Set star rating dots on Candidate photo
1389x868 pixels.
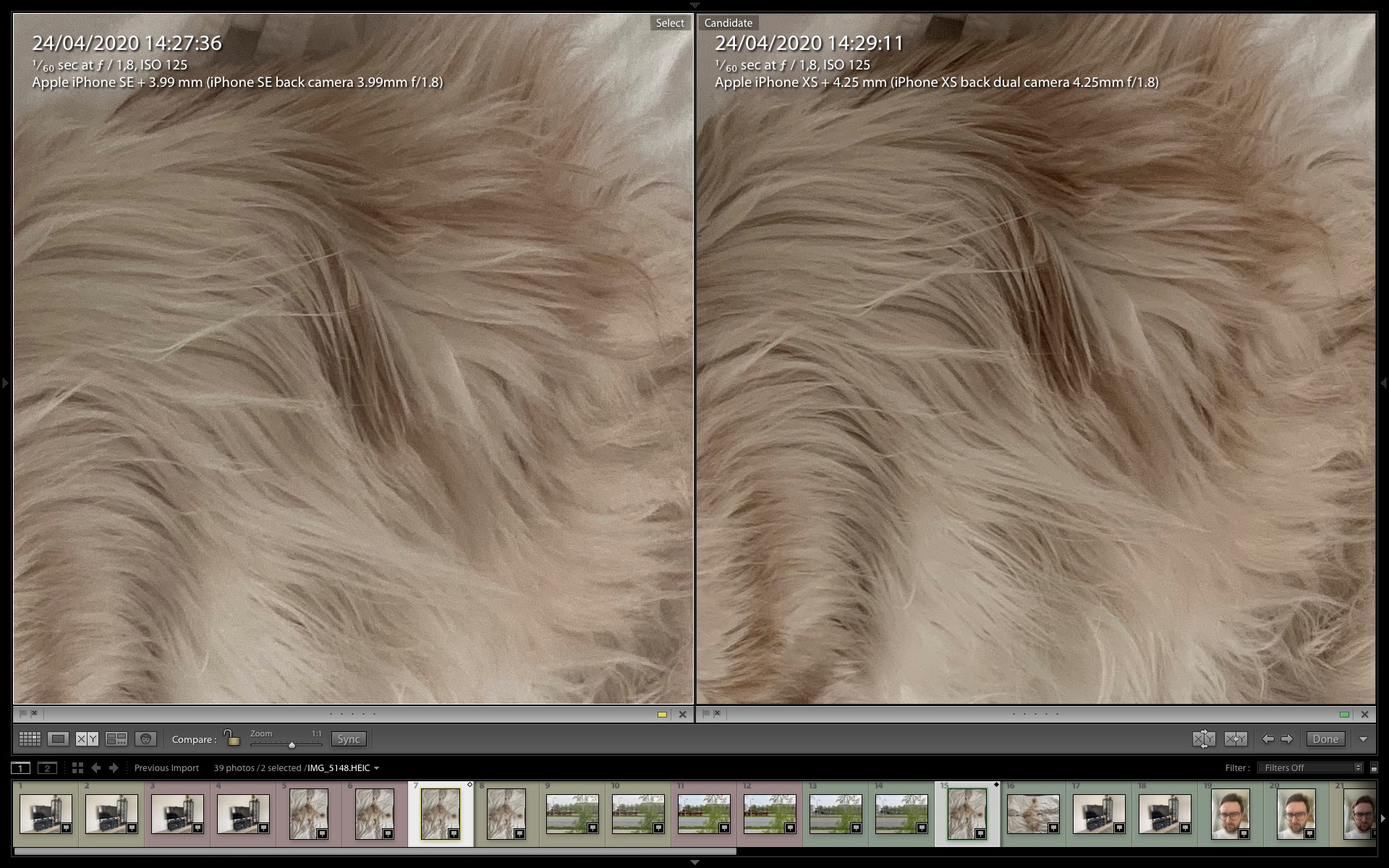pyautogui.click(x=1035, y=714)
